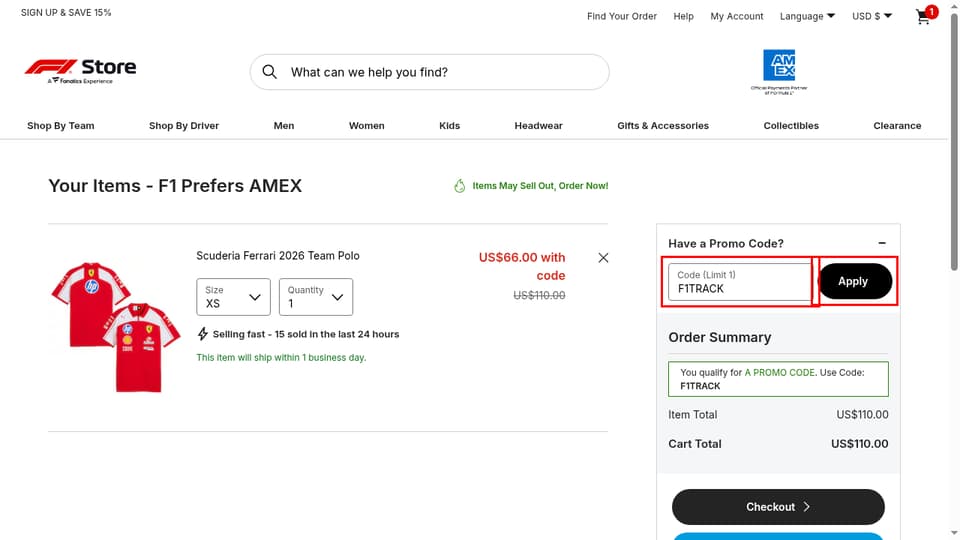
Task: Open the Collectibles menu
Action: point(791,126)
